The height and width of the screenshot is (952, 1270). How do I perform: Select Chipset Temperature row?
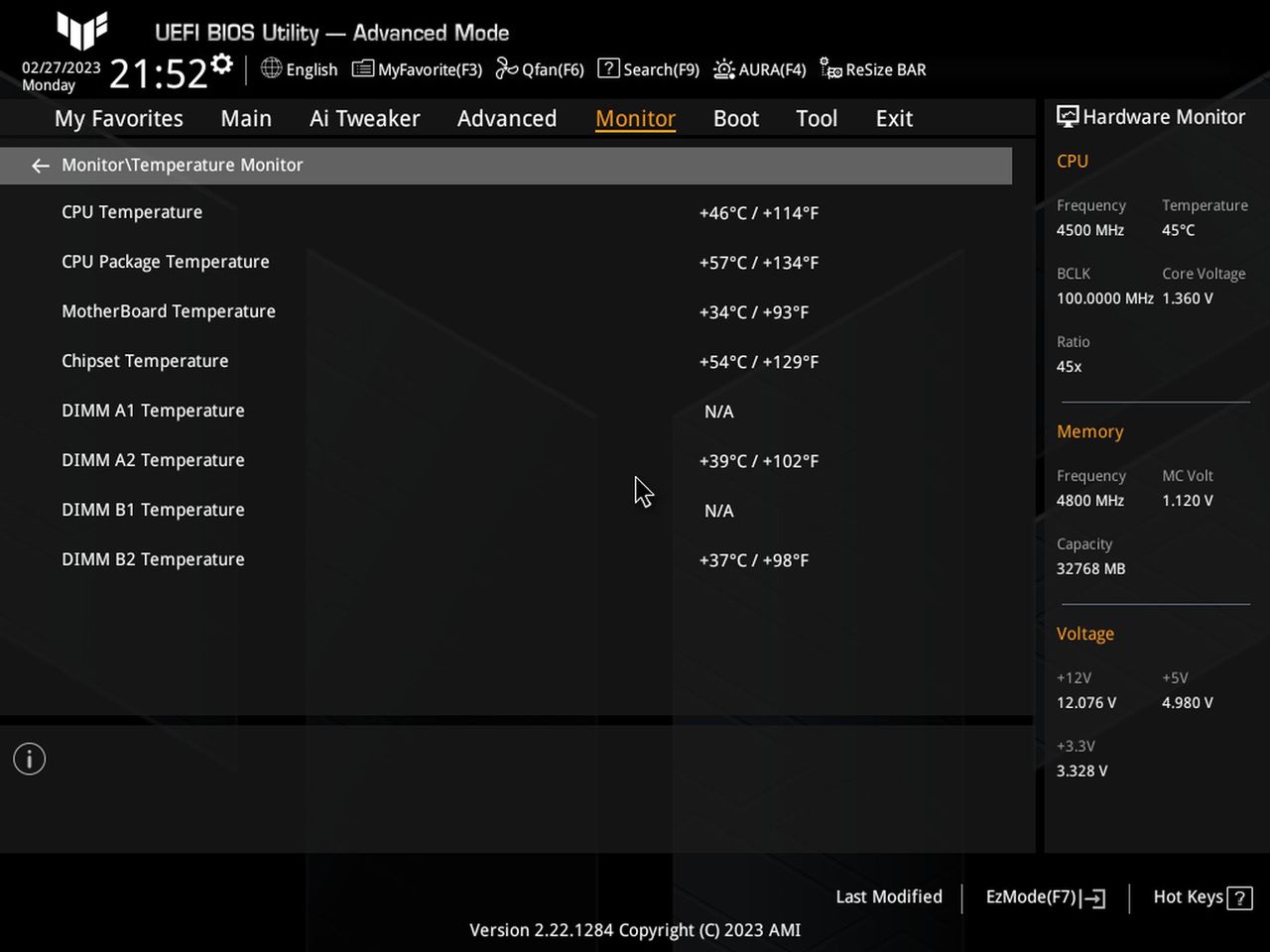[x=506, y=361]
